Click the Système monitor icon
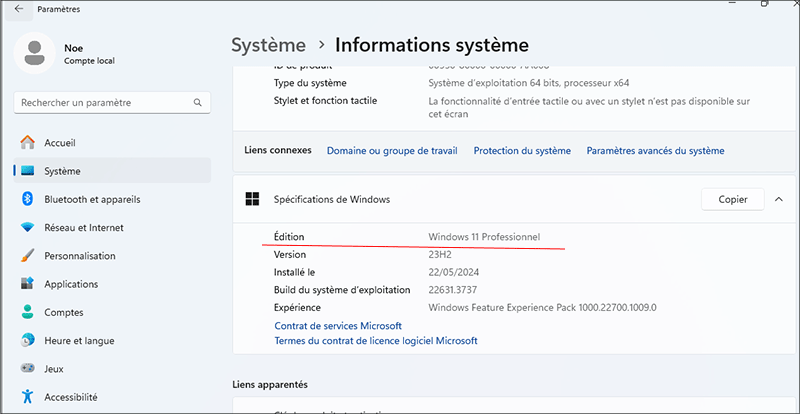Screen dimensions: 800x414 point(28,171)
